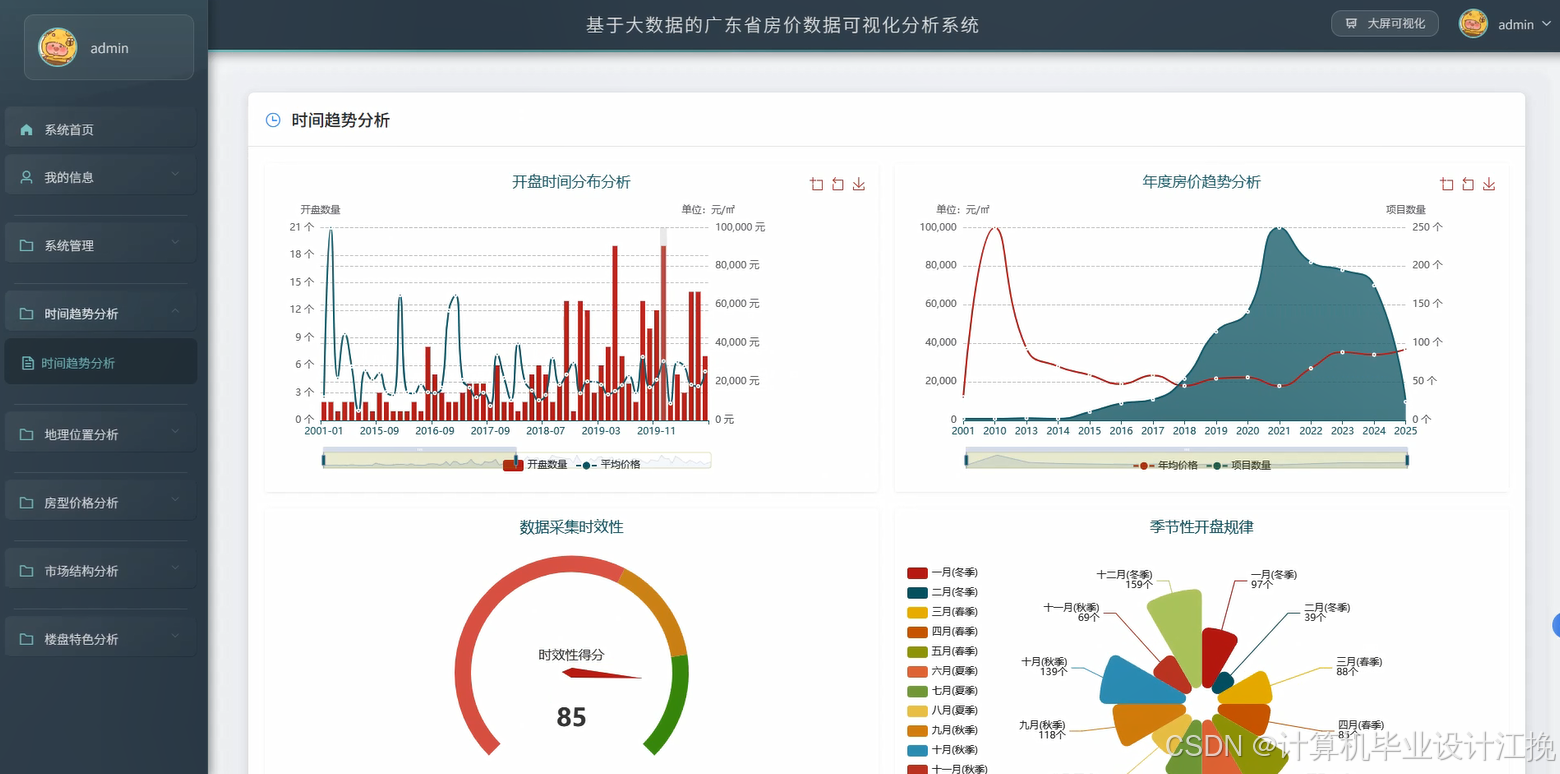Click the folder icon beside 市场结构分析

27,571
